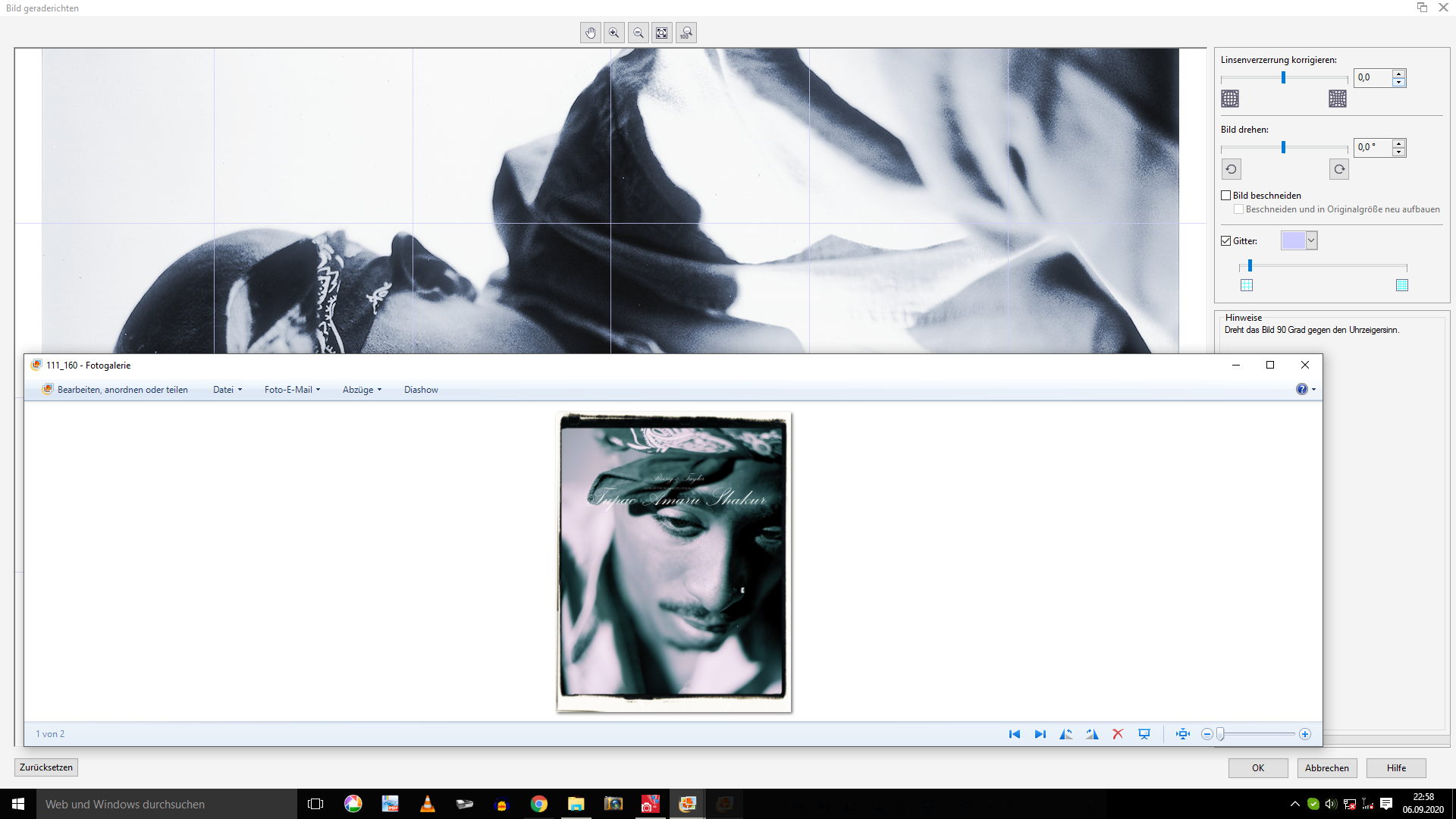The height and width of the screenshot is (819, 1456).
Task: Uncheck the Gitter checkbox
Action: click(x=1225, y=241)
